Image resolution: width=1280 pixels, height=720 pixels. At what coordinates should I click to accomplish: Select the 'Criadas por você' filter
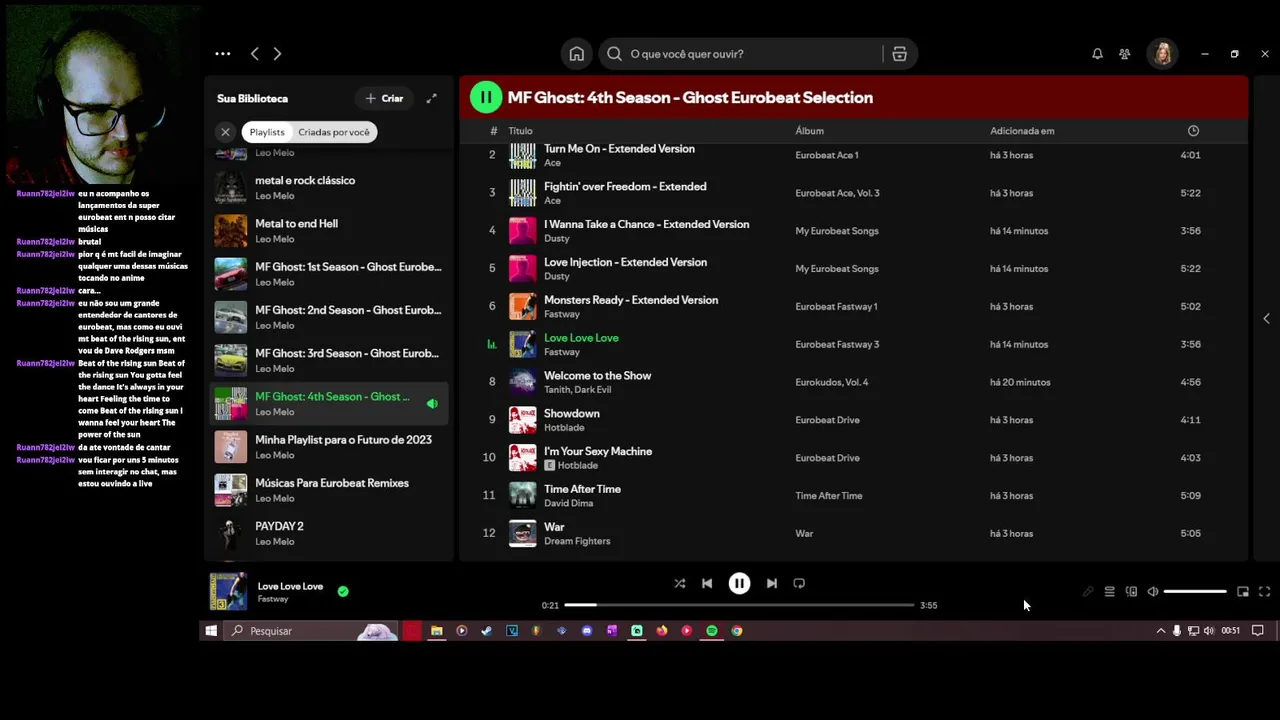333,132
